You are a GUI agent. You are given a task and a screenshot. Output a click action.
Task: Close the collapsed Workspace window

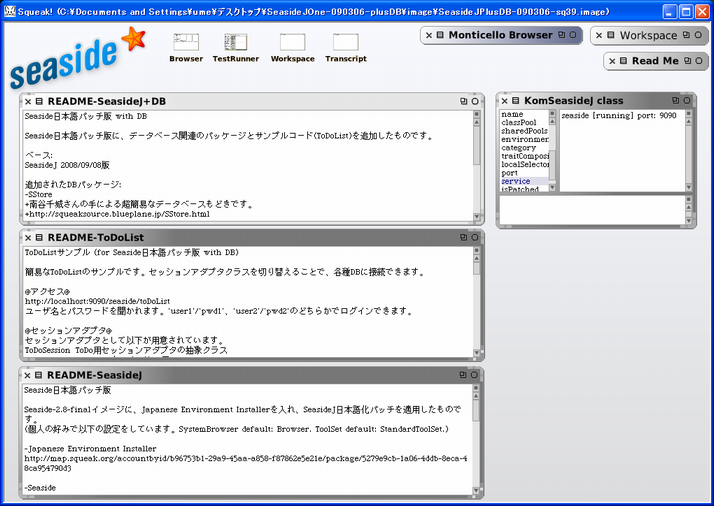click(x=599, y=35)
